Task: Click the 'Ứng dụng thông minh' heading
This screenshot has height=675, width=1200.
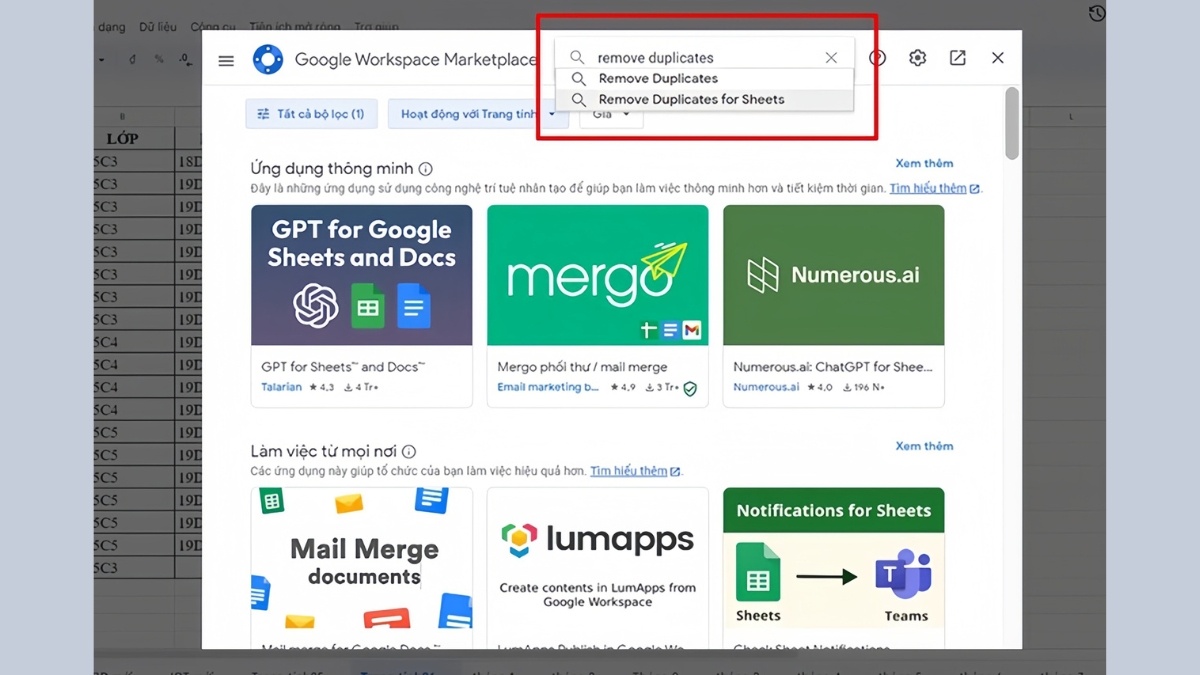Action: click(331, 169)
